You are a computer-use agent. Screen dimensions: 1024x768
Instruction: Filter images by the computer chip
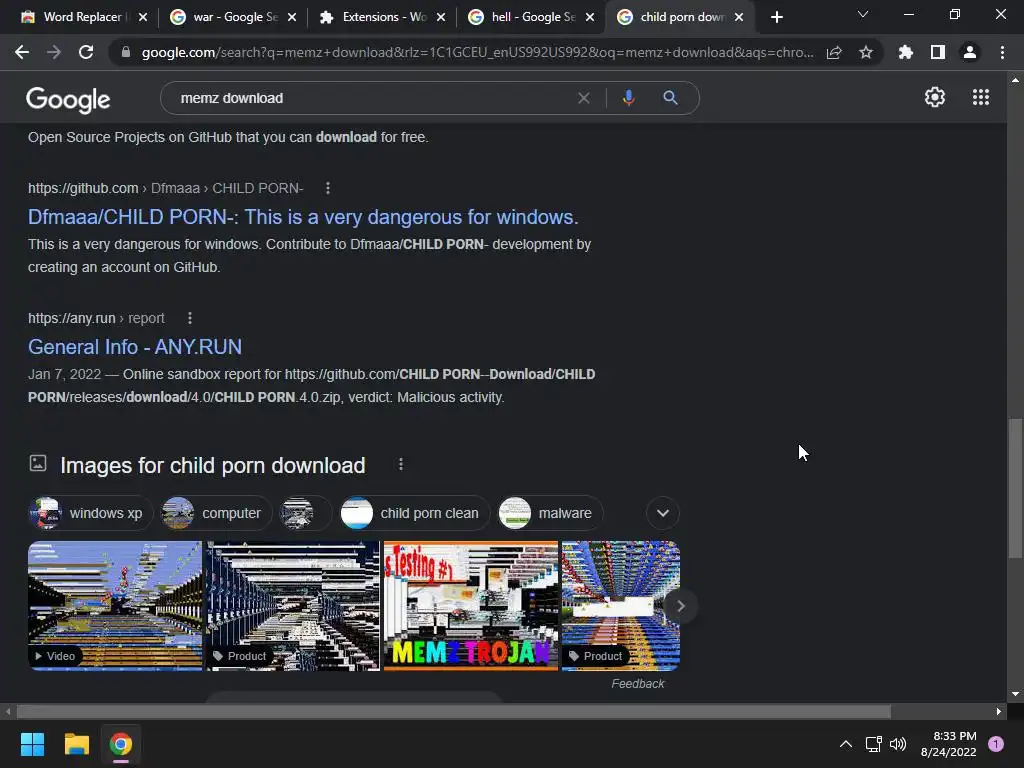point(215,513)
